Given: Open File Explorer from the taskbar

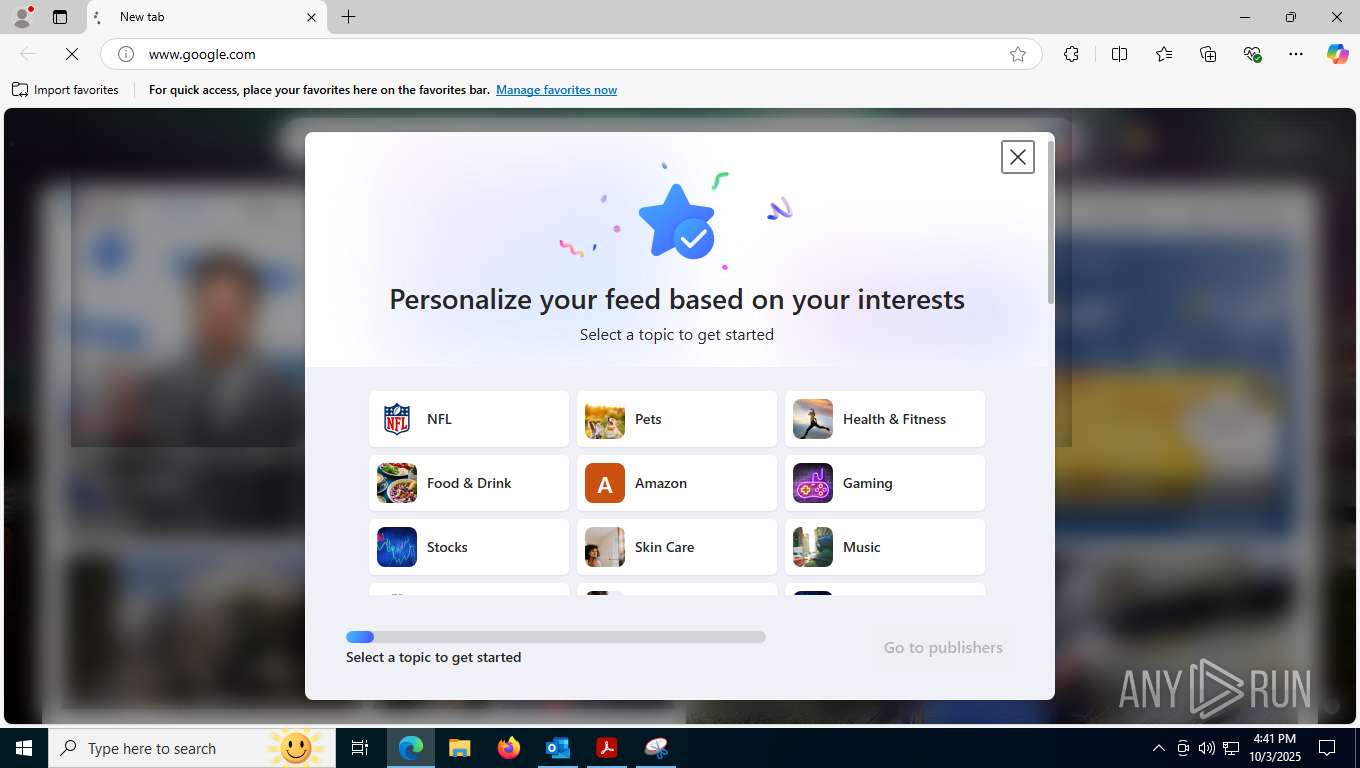Looking at the screenshot, I should coord(459,748).
